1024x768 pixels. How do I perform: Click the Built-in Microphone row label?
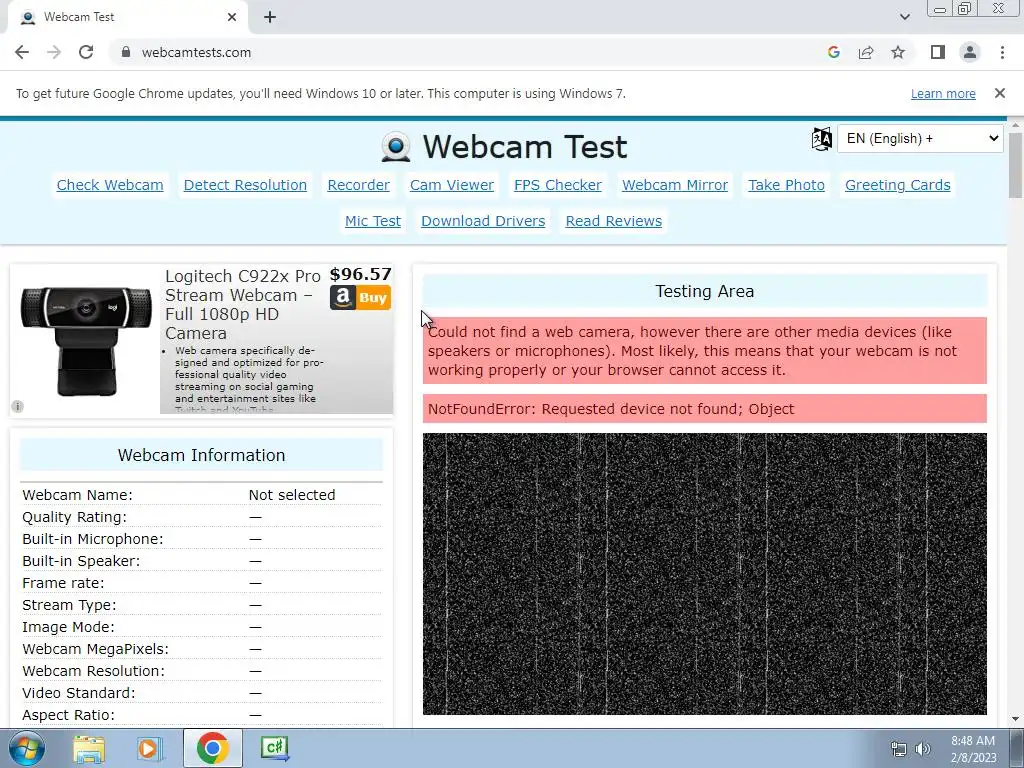(x=93, y=539)
